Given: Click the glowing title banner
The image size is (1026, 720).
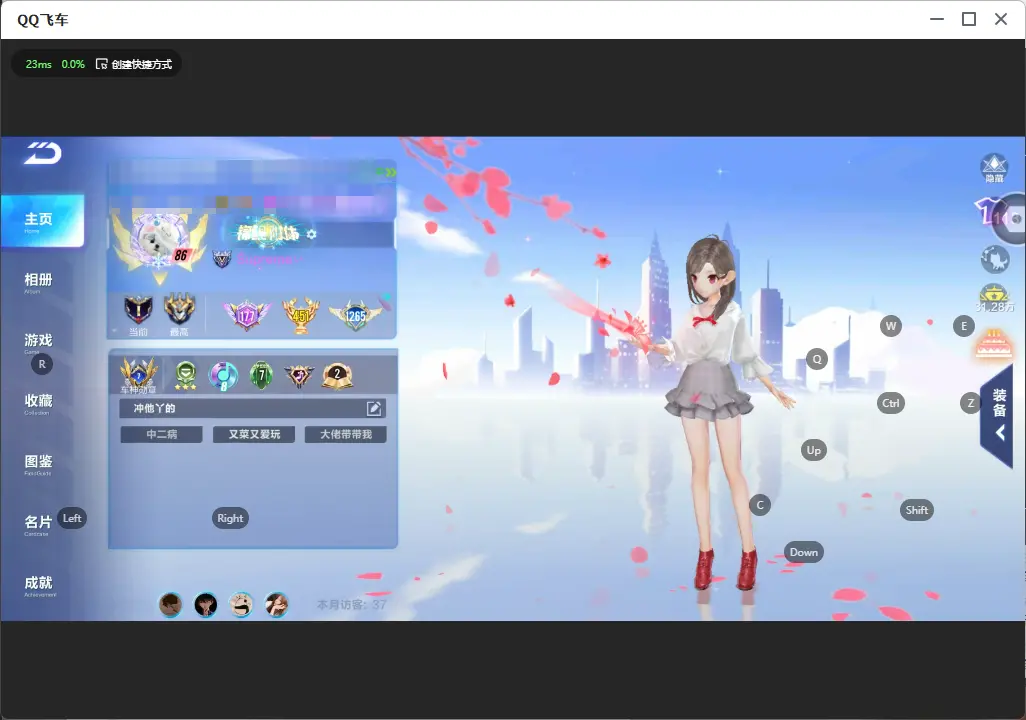Looking at the screenshot, I should pos(268,232).
